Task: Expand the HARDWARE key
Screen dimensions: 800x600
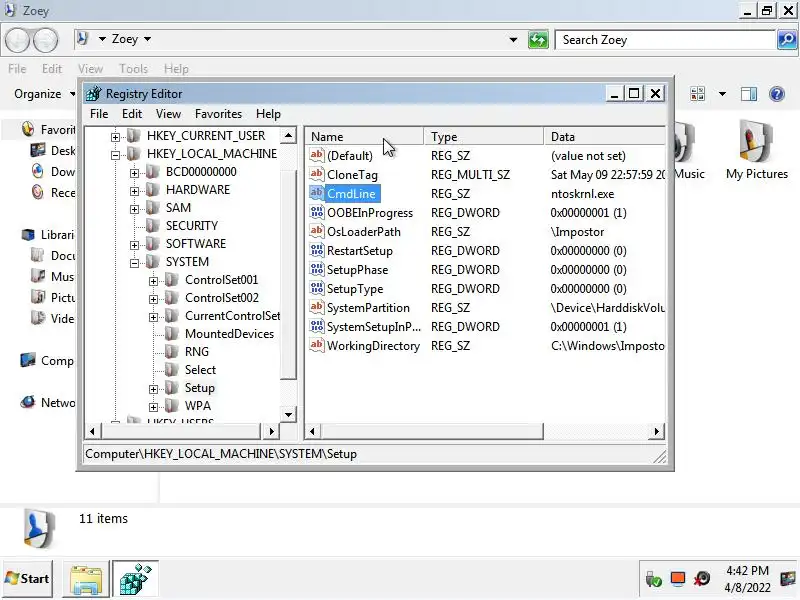Action: 134,191
